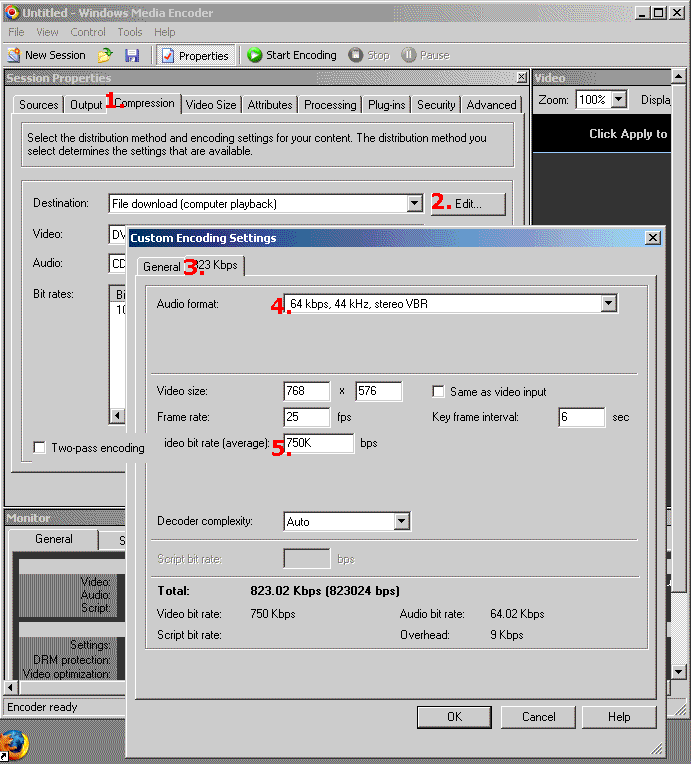
Task: Click Start Encoding green play icon
Action: coord(254,55)
